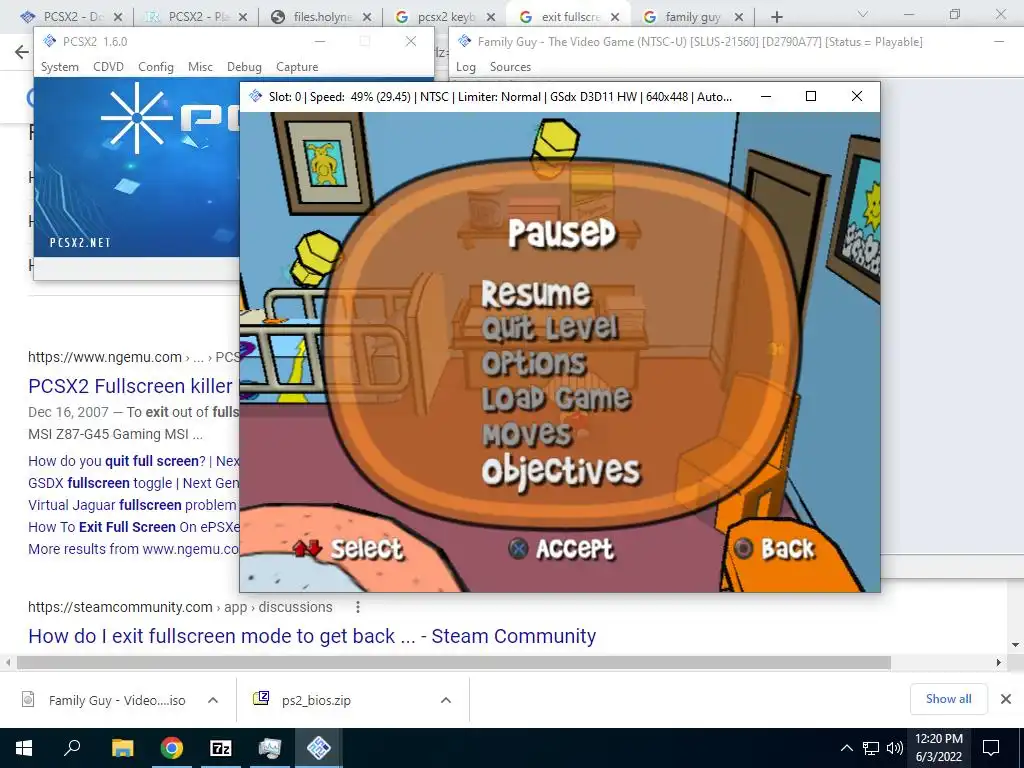Maximize the game render window
This screenshot has height=768, width=1024.
810,96
